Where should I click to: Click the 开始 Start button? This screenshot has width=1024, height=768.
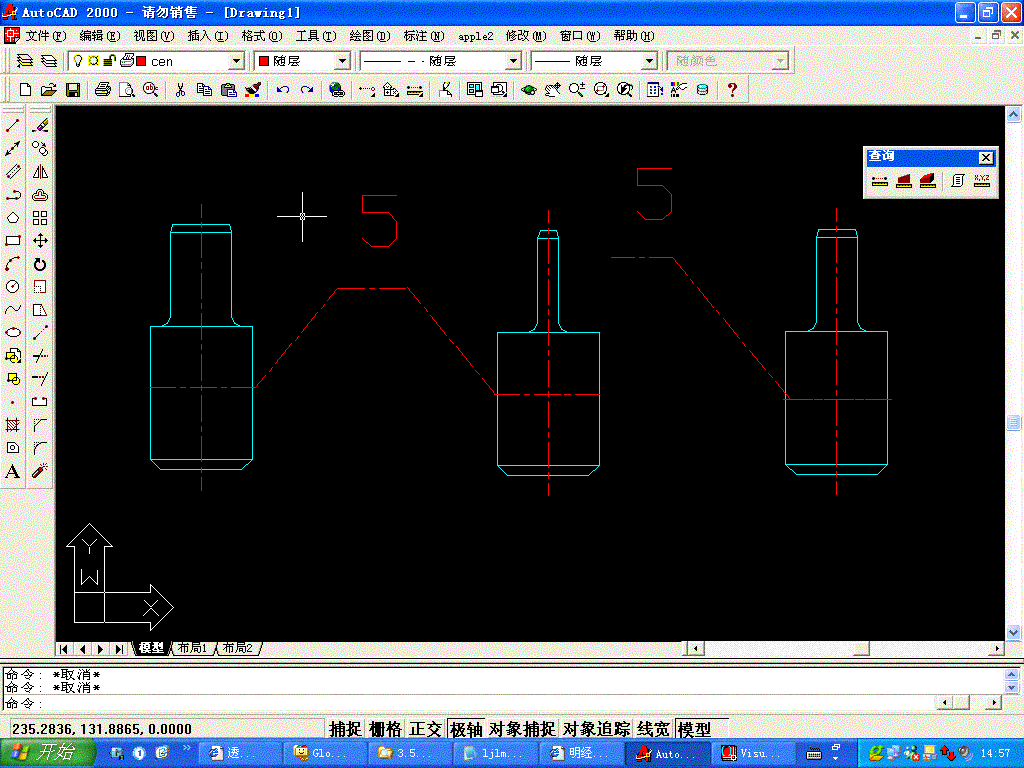point(46,753)
